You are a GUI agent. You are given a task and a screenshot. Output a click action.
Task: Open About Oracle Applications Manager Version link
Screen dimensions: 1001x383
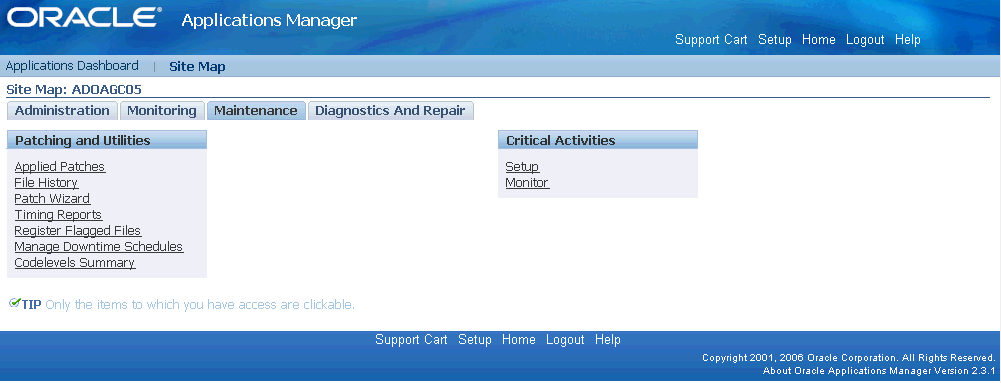pos(880,370)
